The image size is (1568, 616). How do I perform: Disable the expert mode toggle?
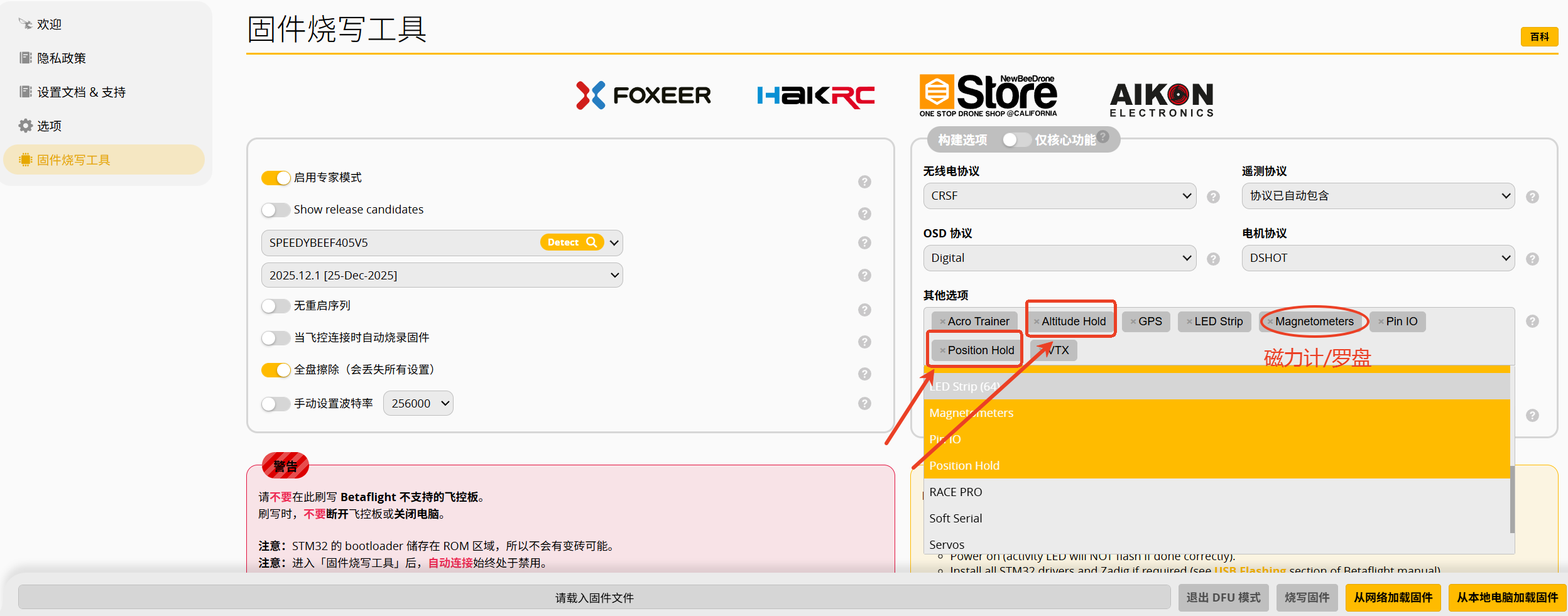coord(276,178)
